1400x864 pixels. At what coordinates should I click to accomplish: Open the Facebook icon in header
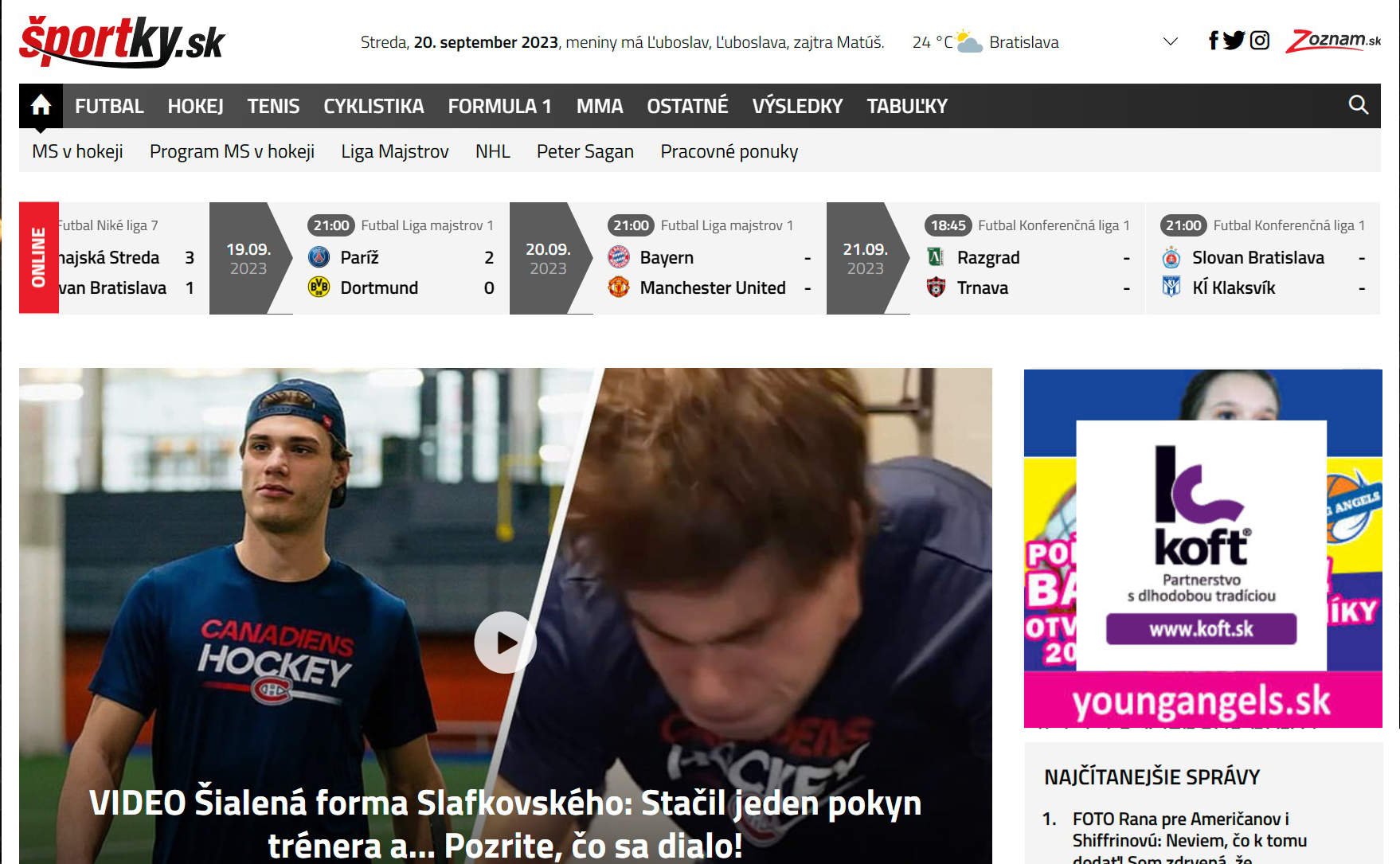(1213, 41)
